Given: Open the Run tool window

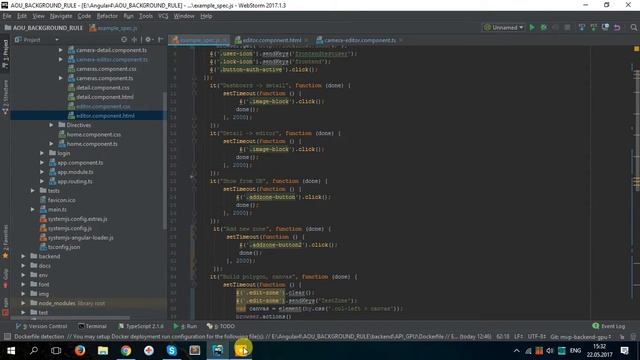Looking at the screenshot, I should (x=185, y=326).
